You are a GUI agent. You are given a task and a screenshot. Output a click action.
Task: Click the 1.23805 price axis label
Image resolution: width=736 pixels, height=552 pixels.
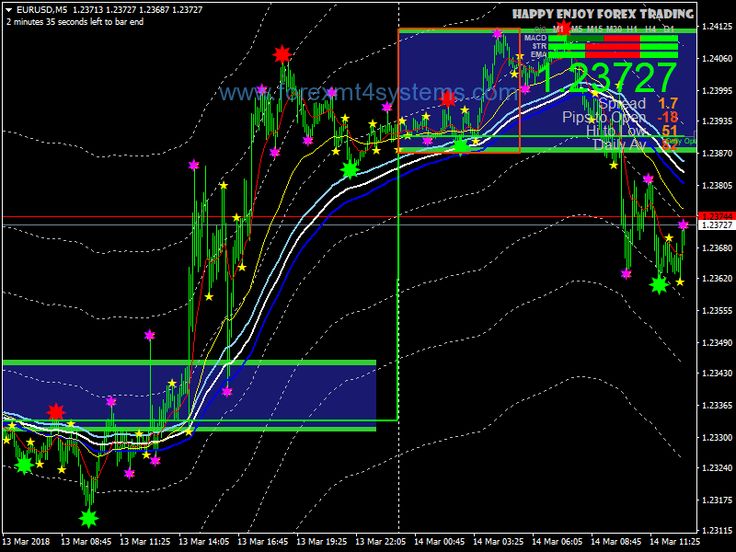click(717, 185)
